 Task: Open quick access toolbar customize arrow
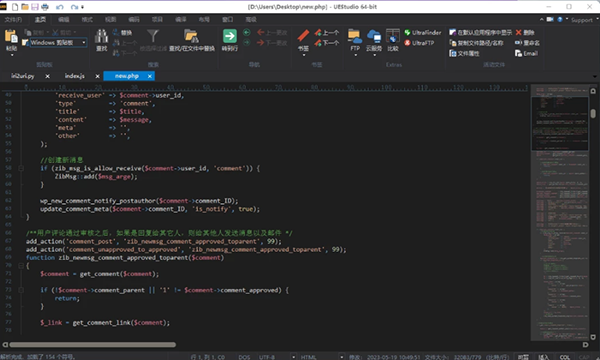click(83, 7)
